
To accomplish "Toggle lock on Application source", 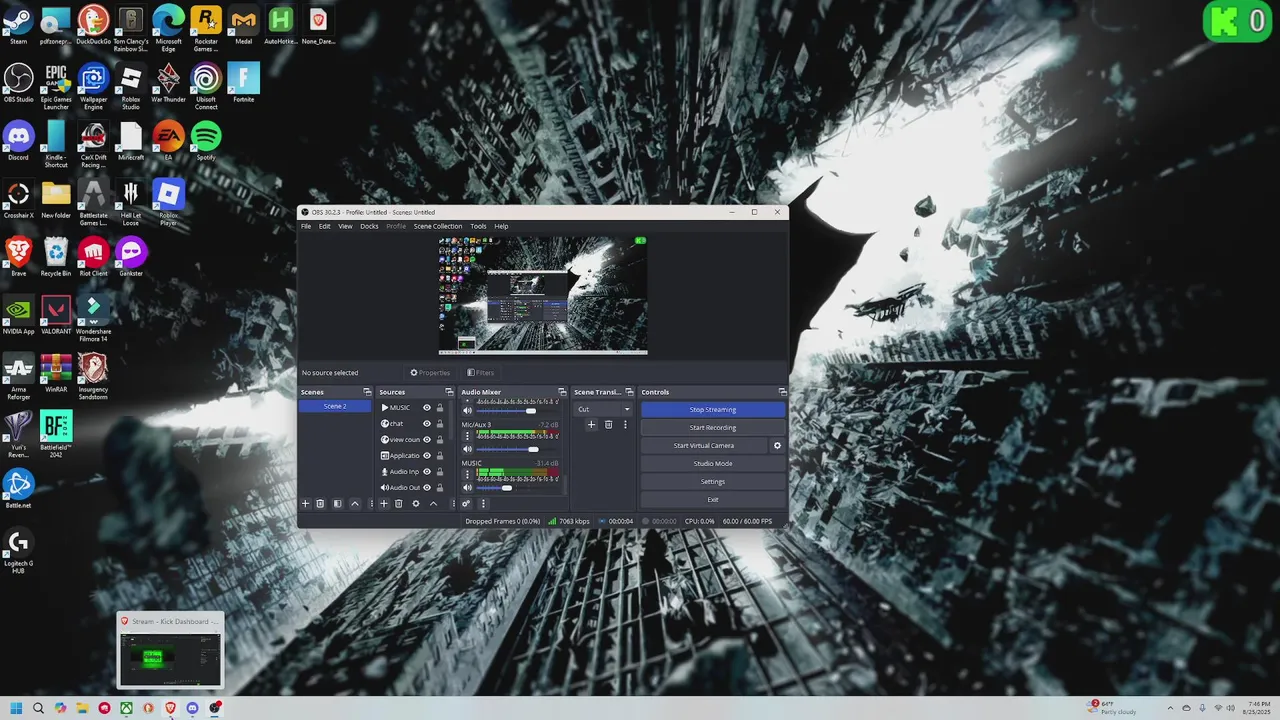I will click(x=440, y=456).
